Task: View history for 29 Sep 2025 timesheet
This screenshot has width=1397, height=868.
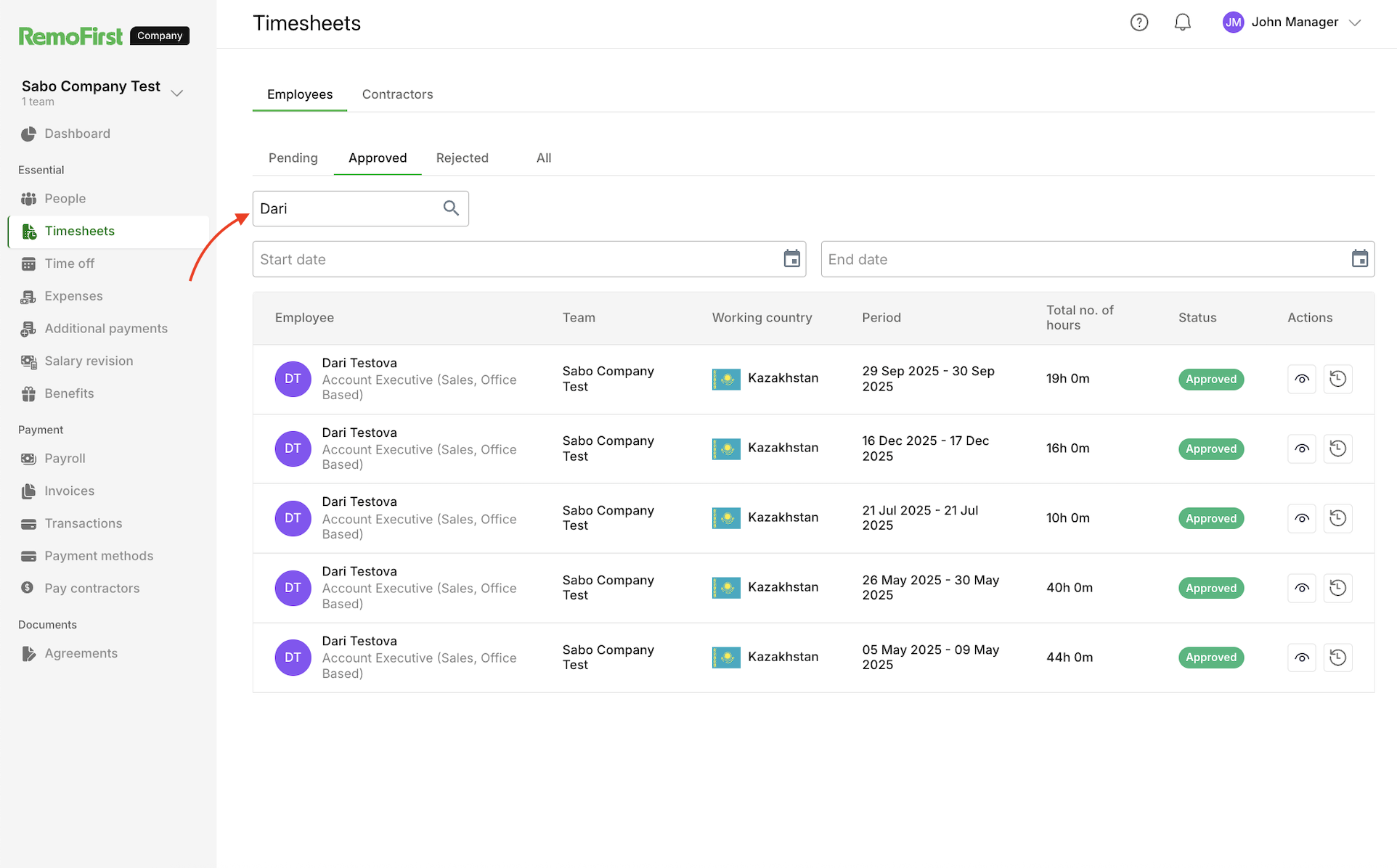Action: coord(1337,379)
